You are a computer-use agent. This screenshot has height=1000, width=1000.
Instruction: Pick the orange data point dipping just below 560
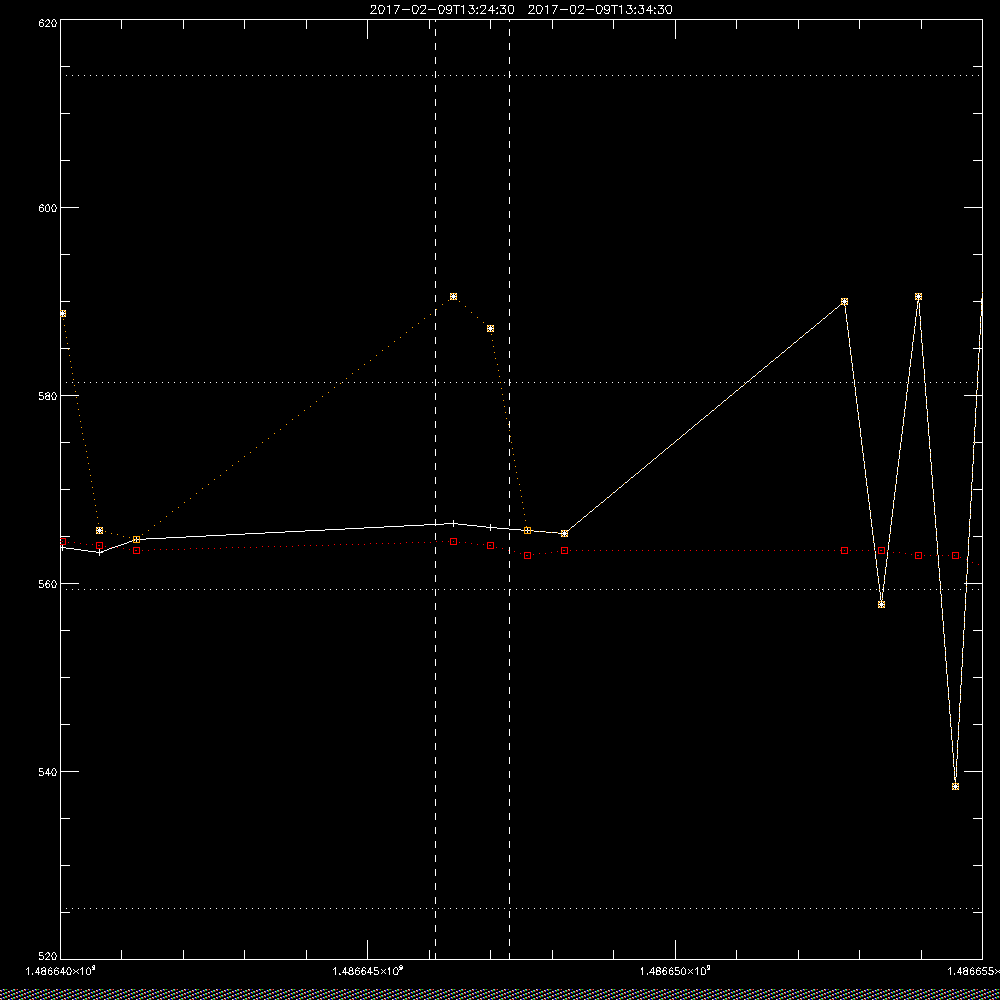pyautogui.click(x=881, y=605)
